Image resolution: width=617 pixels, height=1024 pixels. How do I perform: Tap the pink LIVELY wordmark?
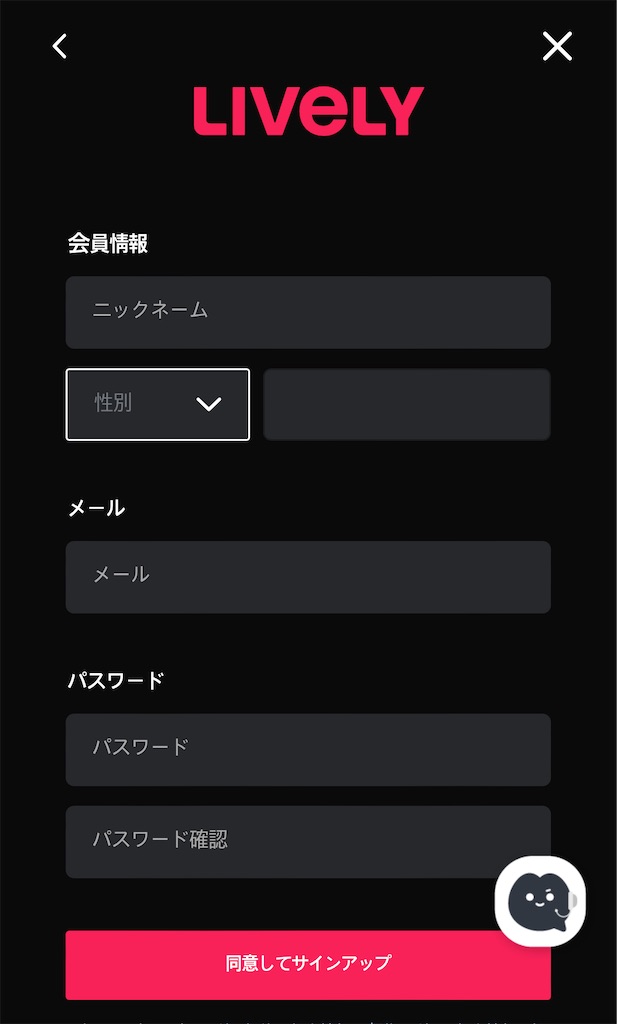click(308, 110)
